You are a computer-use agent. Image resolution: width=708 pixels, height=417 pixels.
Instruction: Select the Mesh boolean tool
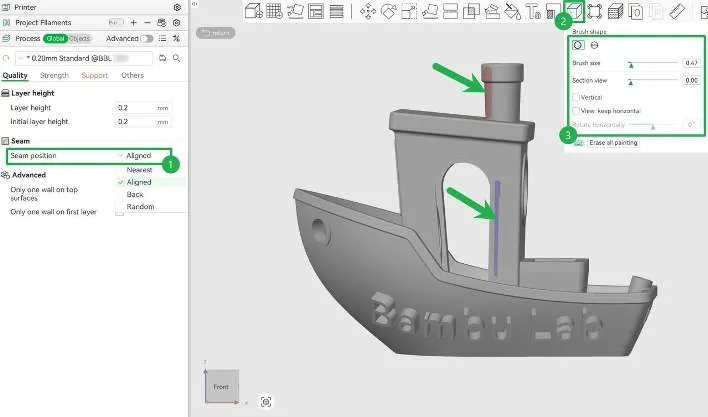(x=471, y=11)
